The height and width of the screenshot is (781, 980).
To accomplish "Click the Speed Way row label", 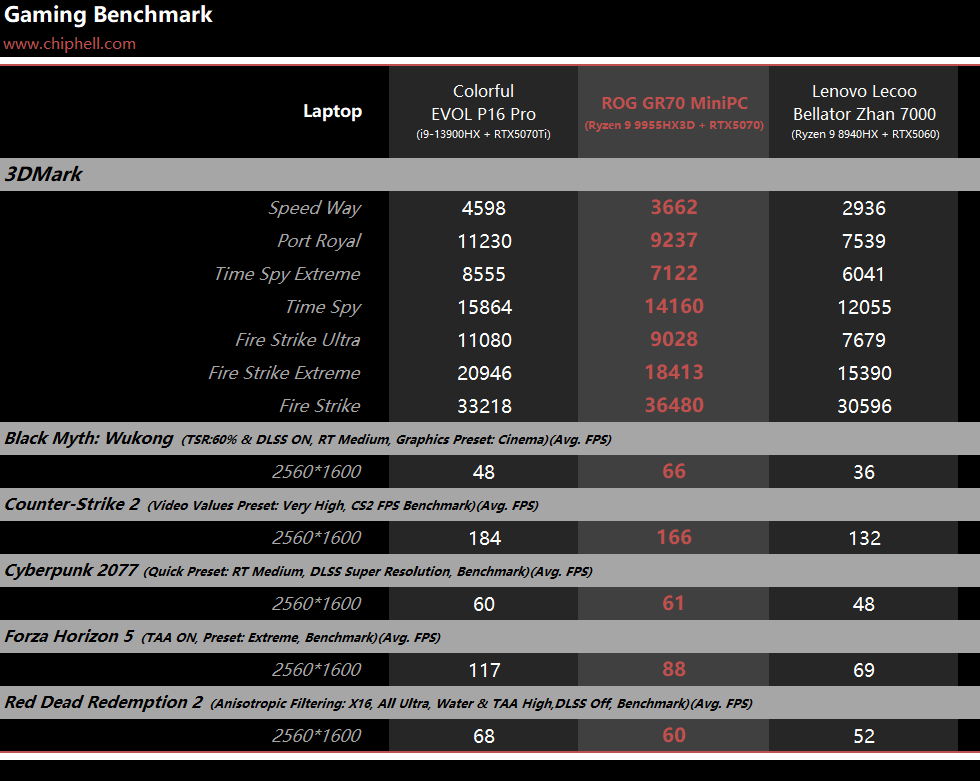I will pos(315,208).
